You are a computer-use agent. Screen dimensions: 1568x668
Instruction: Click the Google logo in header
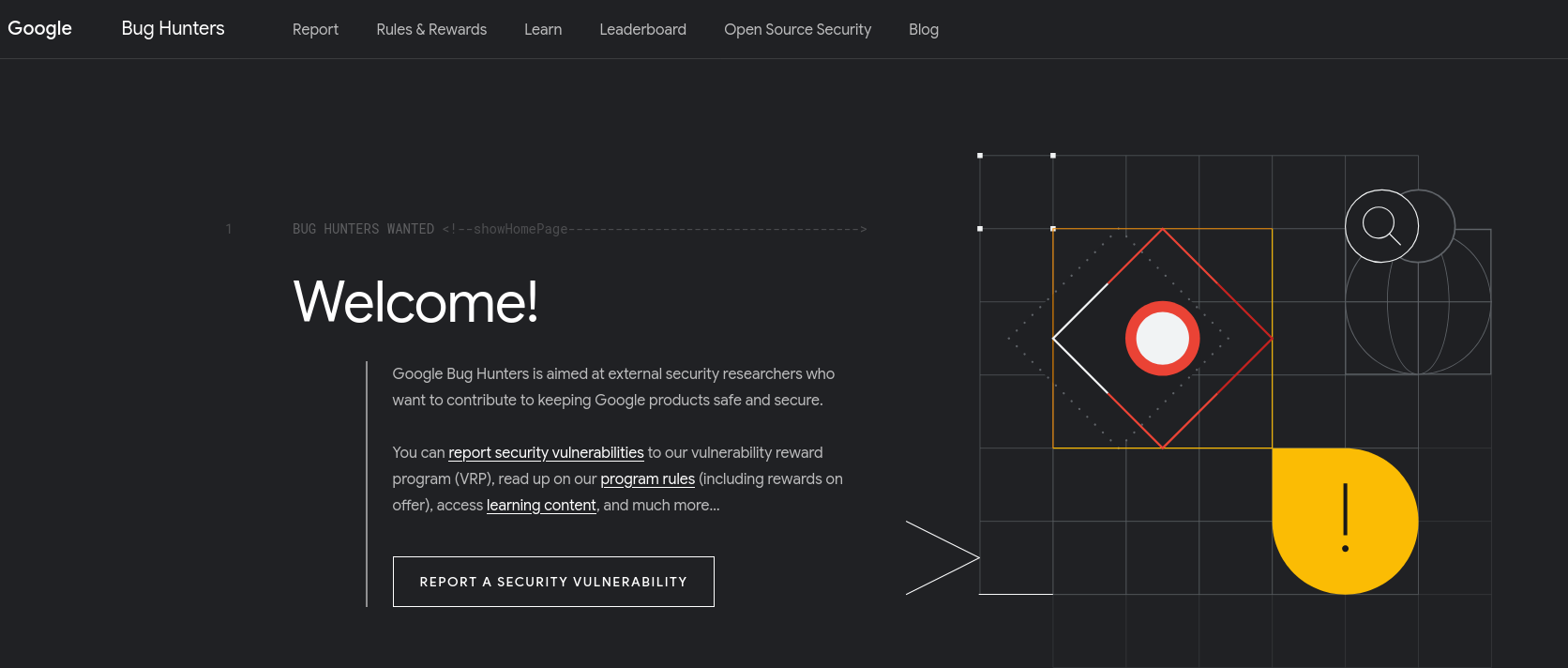[x=39, y=29]
